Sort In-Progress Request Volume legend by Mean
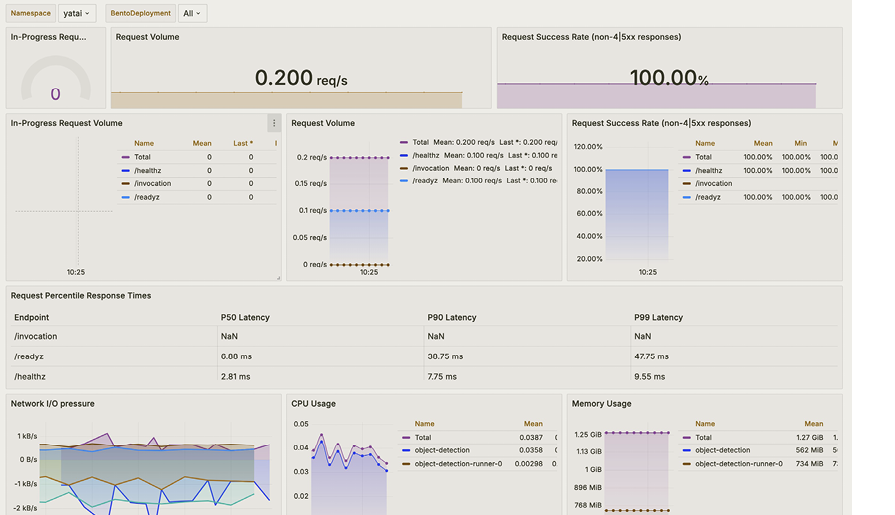 [202, 143]
